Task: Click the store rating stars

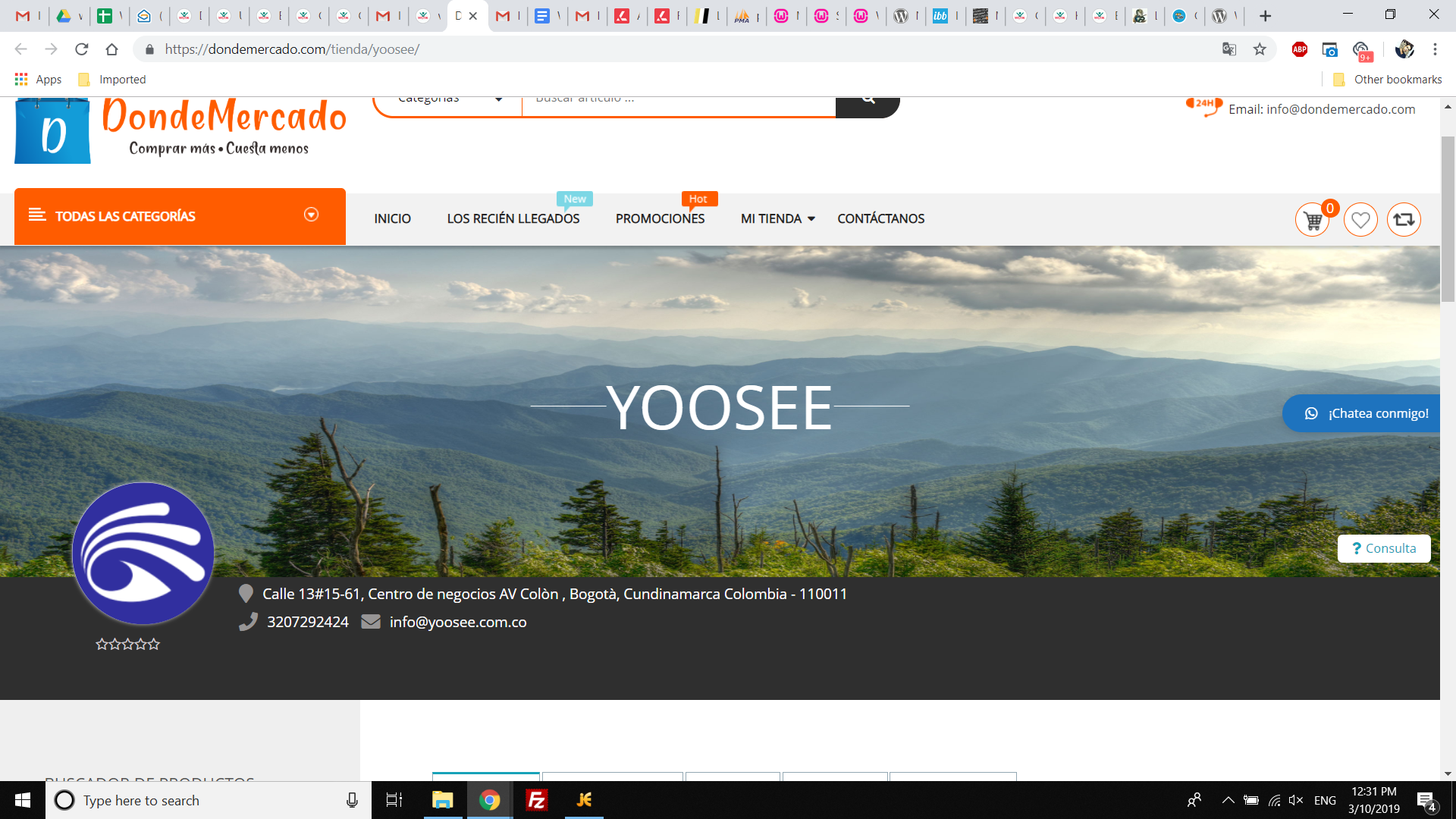Action: 127,645
